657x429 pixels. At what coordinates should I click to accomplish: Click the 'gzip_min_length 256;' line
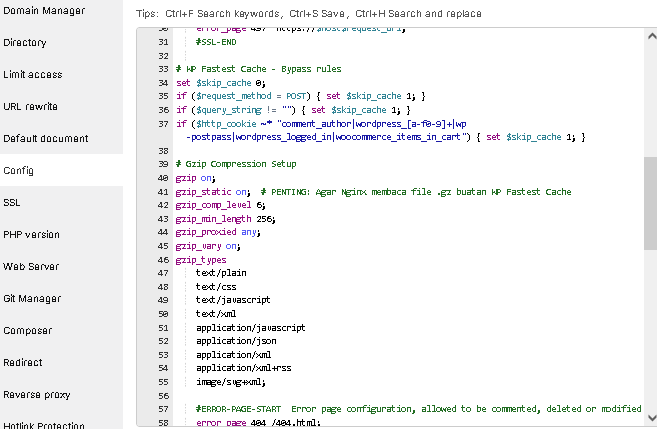pyautogui.click(x=225, y=219)
